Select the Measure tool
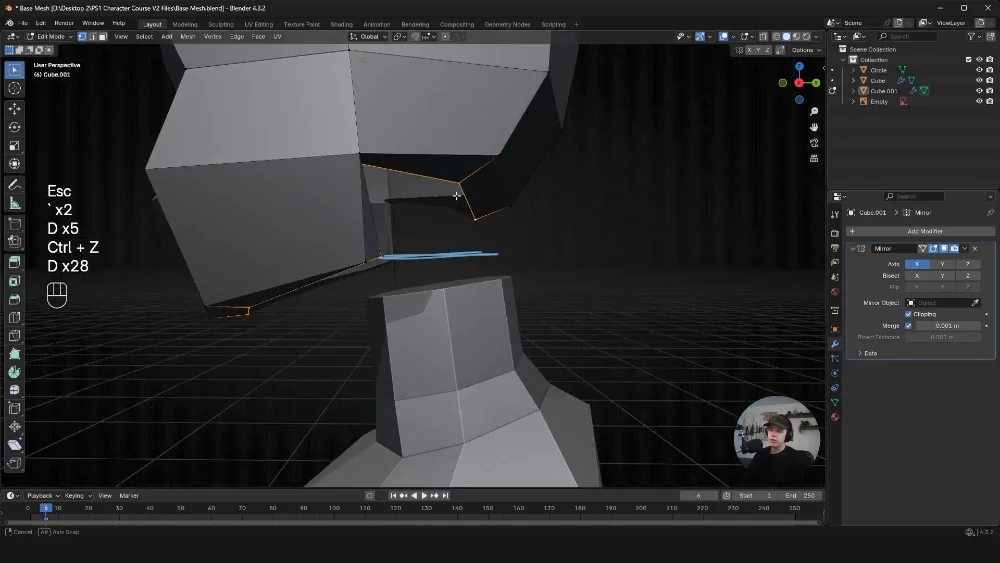 click(14, 203)
